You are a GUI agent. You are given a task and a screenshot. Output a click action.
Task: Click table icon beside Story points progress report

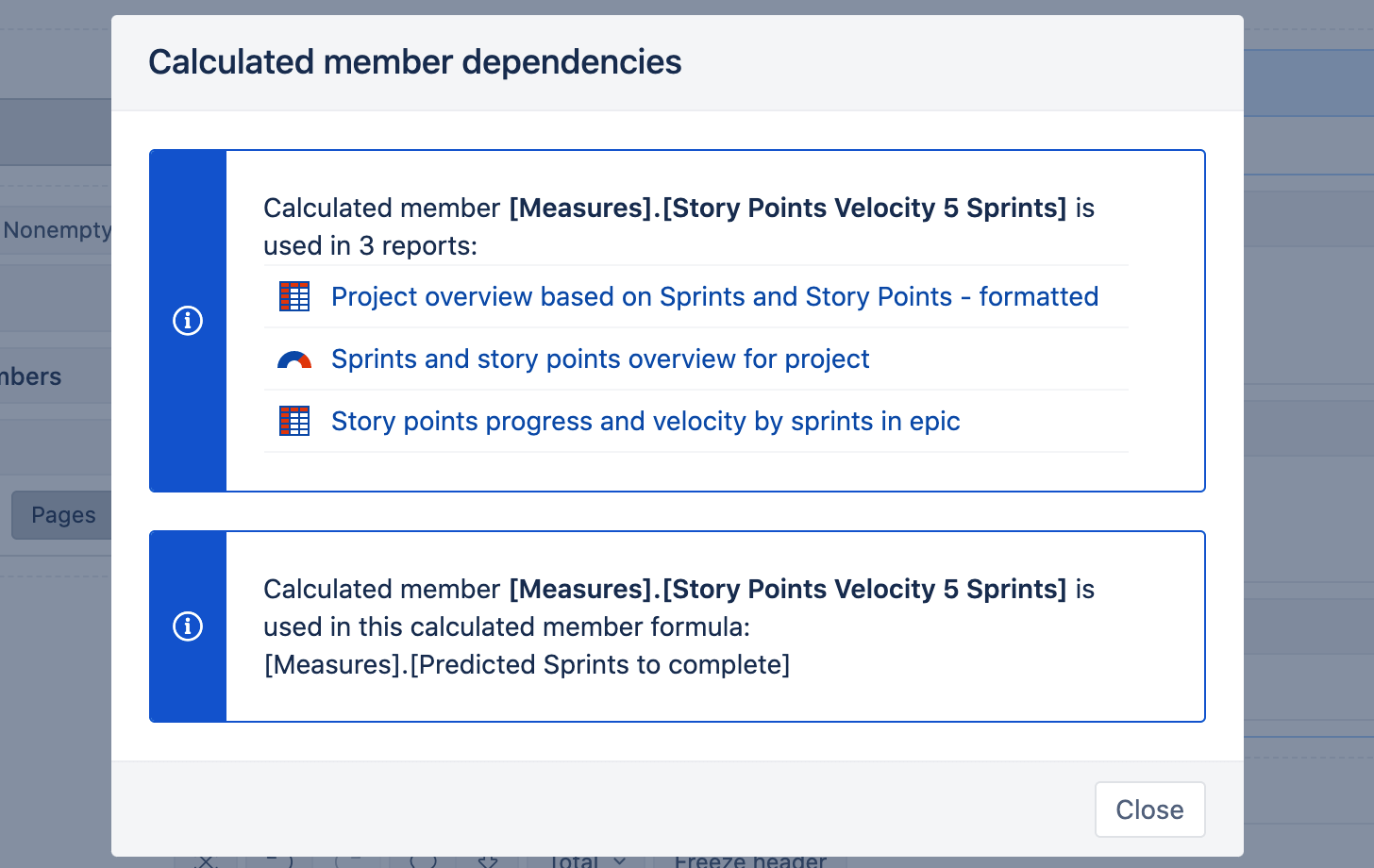(294, 421)
